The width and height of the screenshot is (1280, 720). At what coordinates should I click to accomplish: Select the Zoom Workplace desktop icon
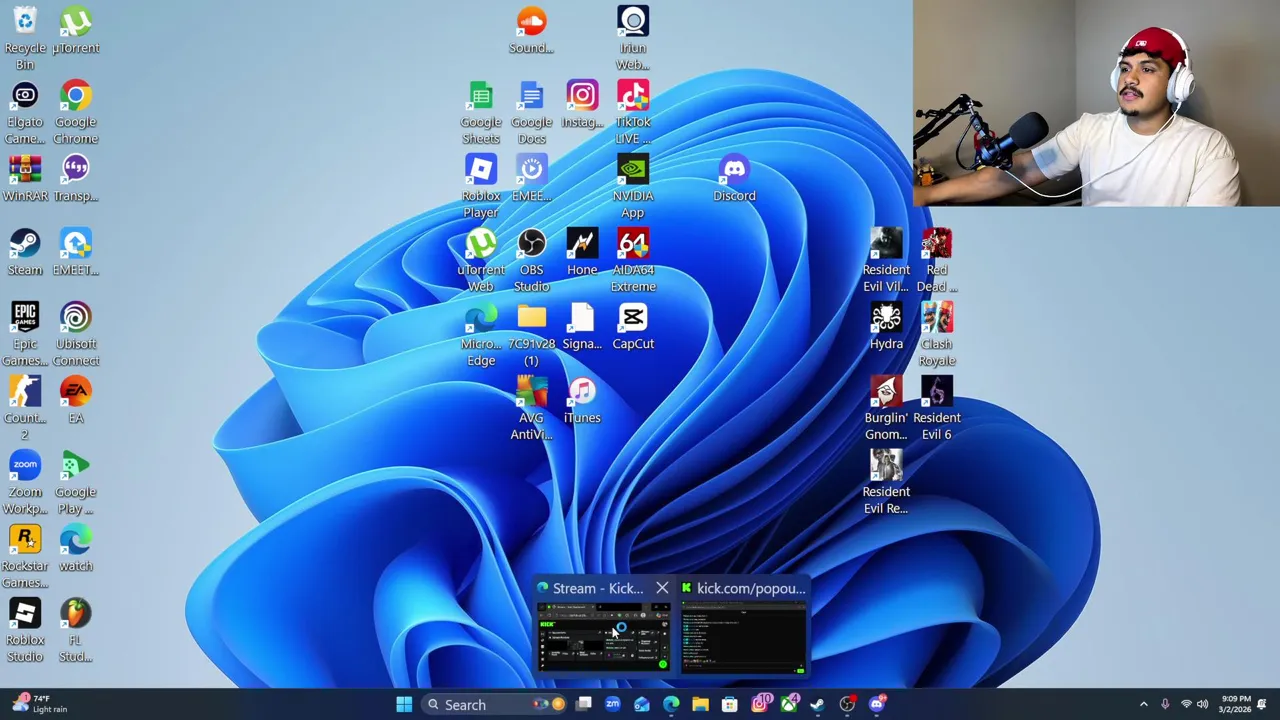(x=25, y=482)
